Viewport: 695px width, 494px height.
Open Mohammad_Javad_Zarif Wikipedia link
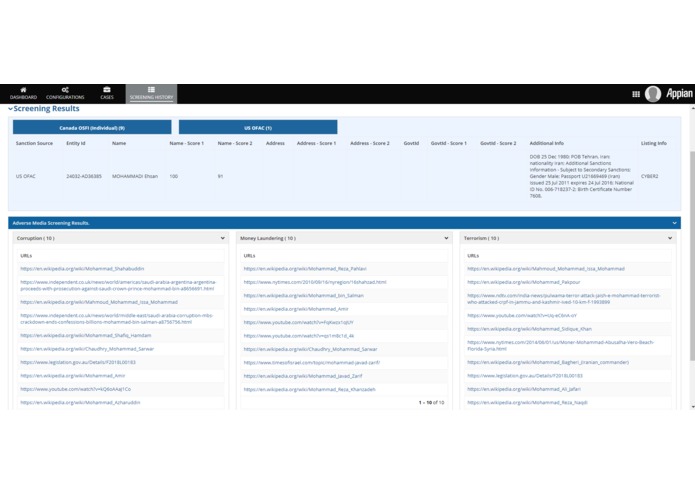[x=303, y=376]
